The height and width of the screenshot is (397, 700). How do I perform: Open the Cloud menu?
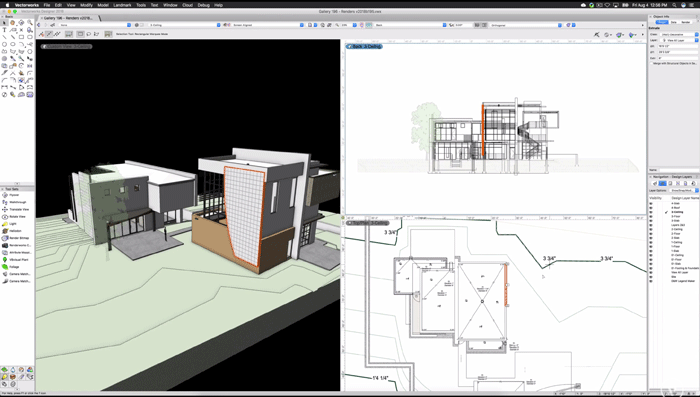[x=188, y=5]
